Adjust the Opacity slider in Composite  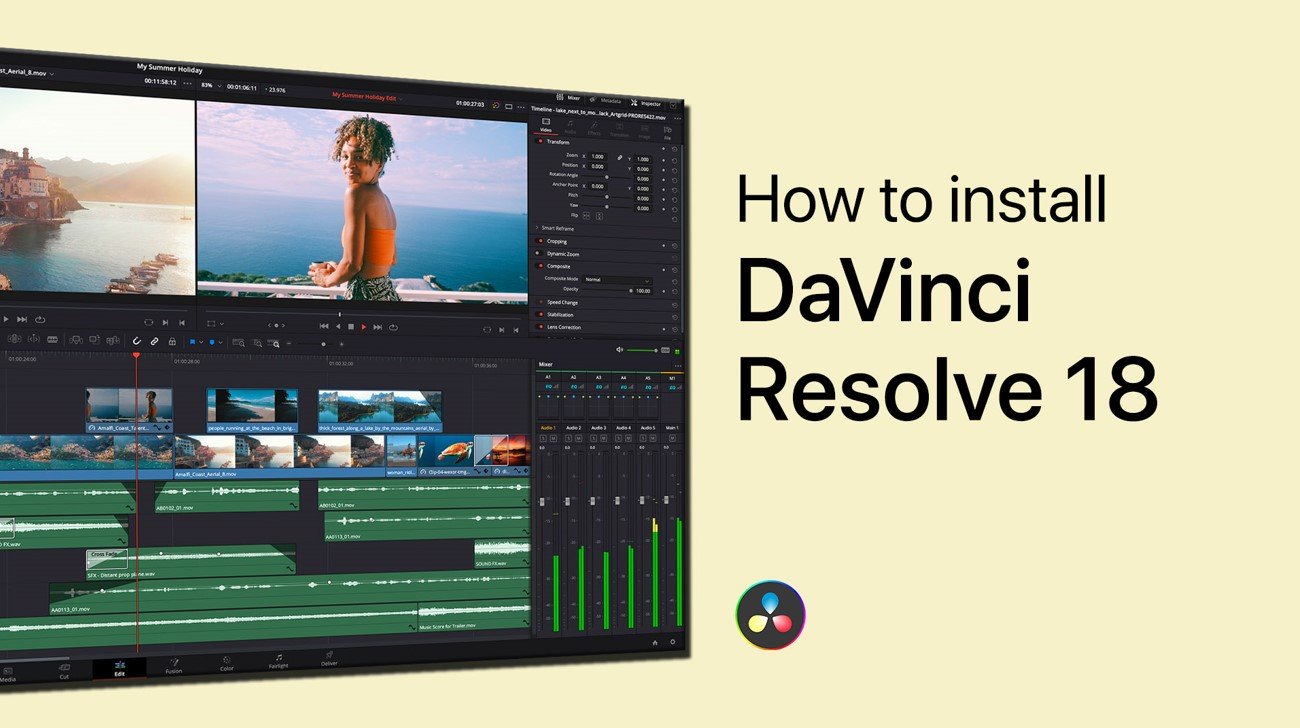[630, 289]
